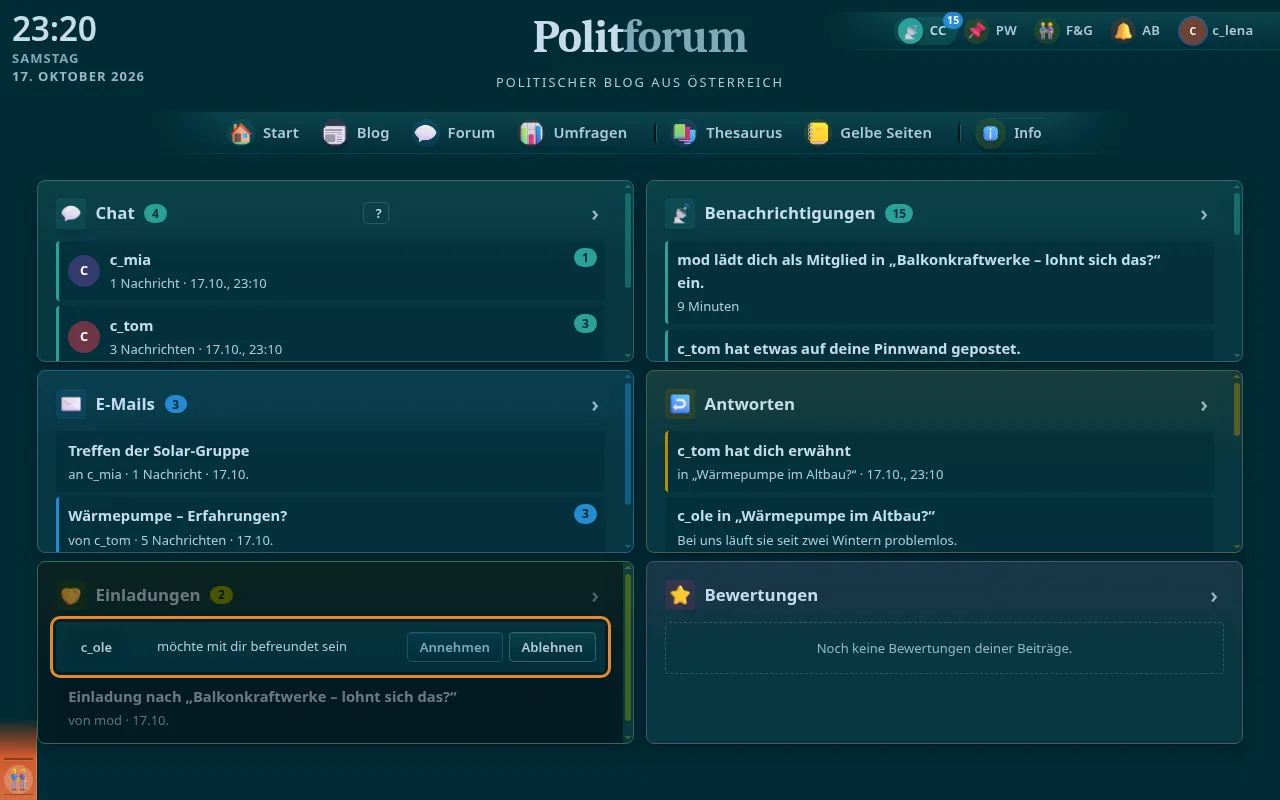Open the Start house icon

tap(241, 133)
